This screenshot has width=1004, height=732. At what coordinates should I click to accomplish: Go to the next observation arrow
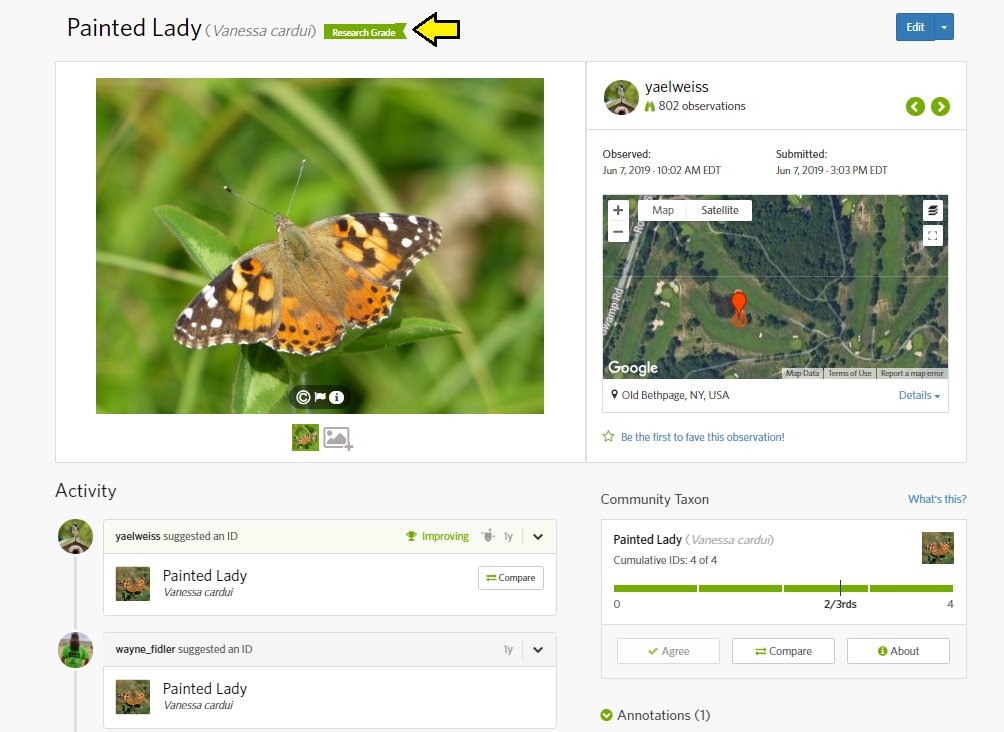940,106
